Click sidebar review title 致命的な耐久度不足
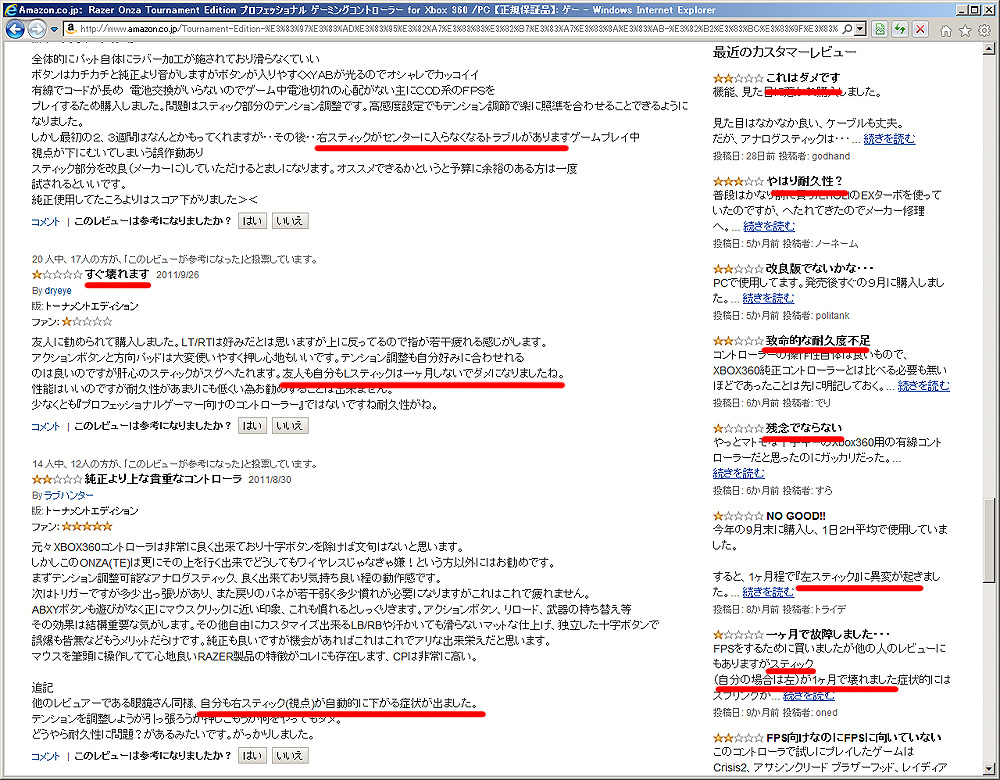 (818, 341)
